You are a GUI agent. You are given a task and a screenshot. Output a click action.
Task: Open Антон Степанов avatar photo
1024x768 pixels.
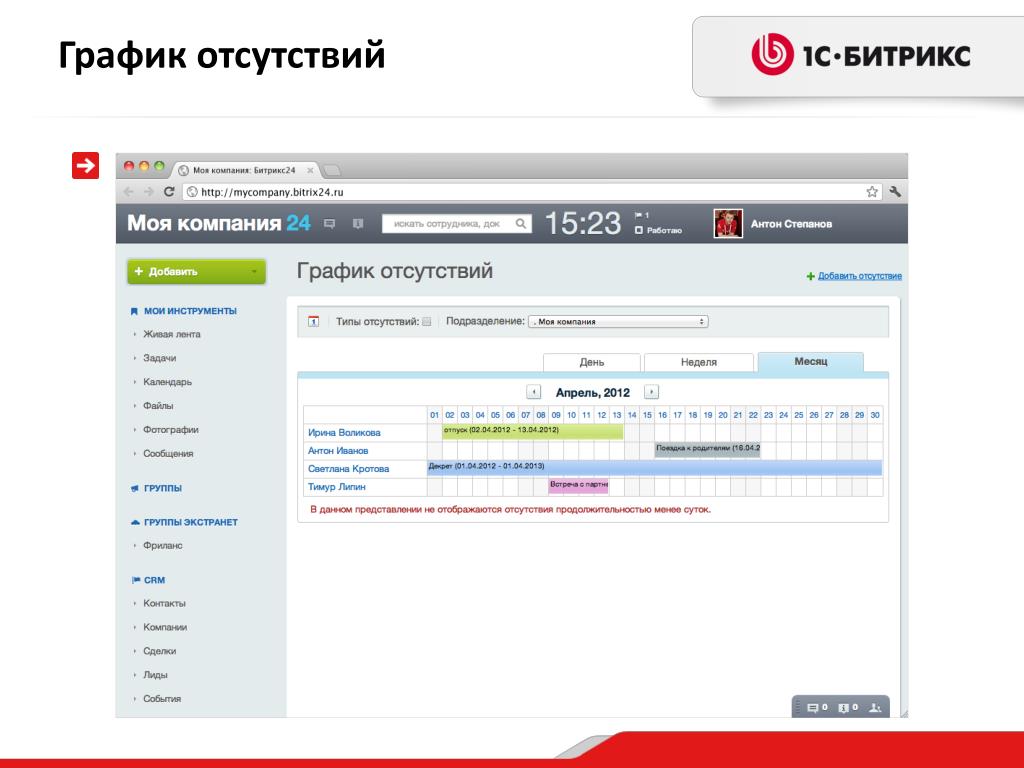click(x=728, y=223)
